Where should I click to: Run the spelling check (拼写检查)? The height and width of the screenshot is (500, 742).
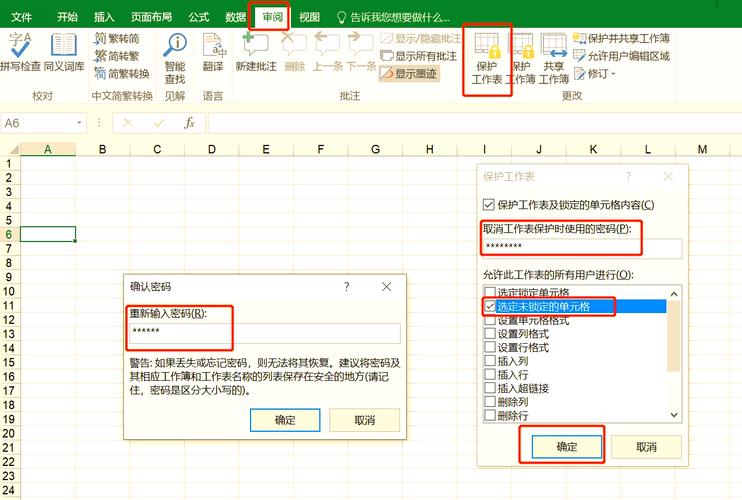pos(20,52)
